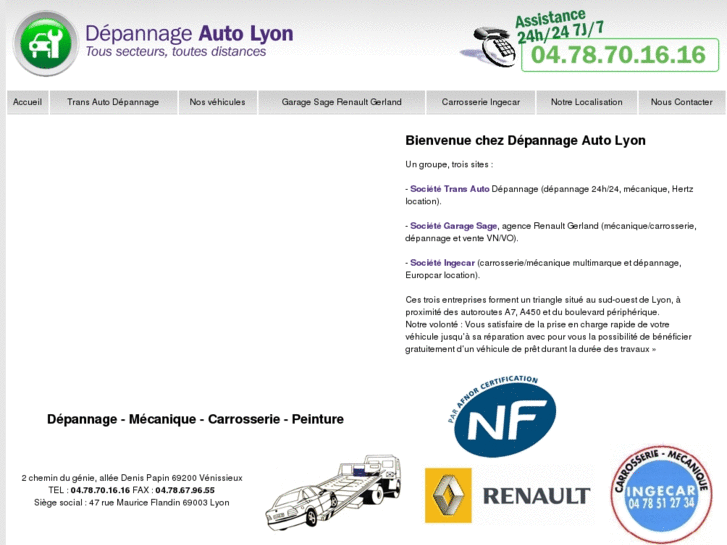Follow the Société Ingecar link
This screenshot has width=727, height=545.
(x=442, y=263)
